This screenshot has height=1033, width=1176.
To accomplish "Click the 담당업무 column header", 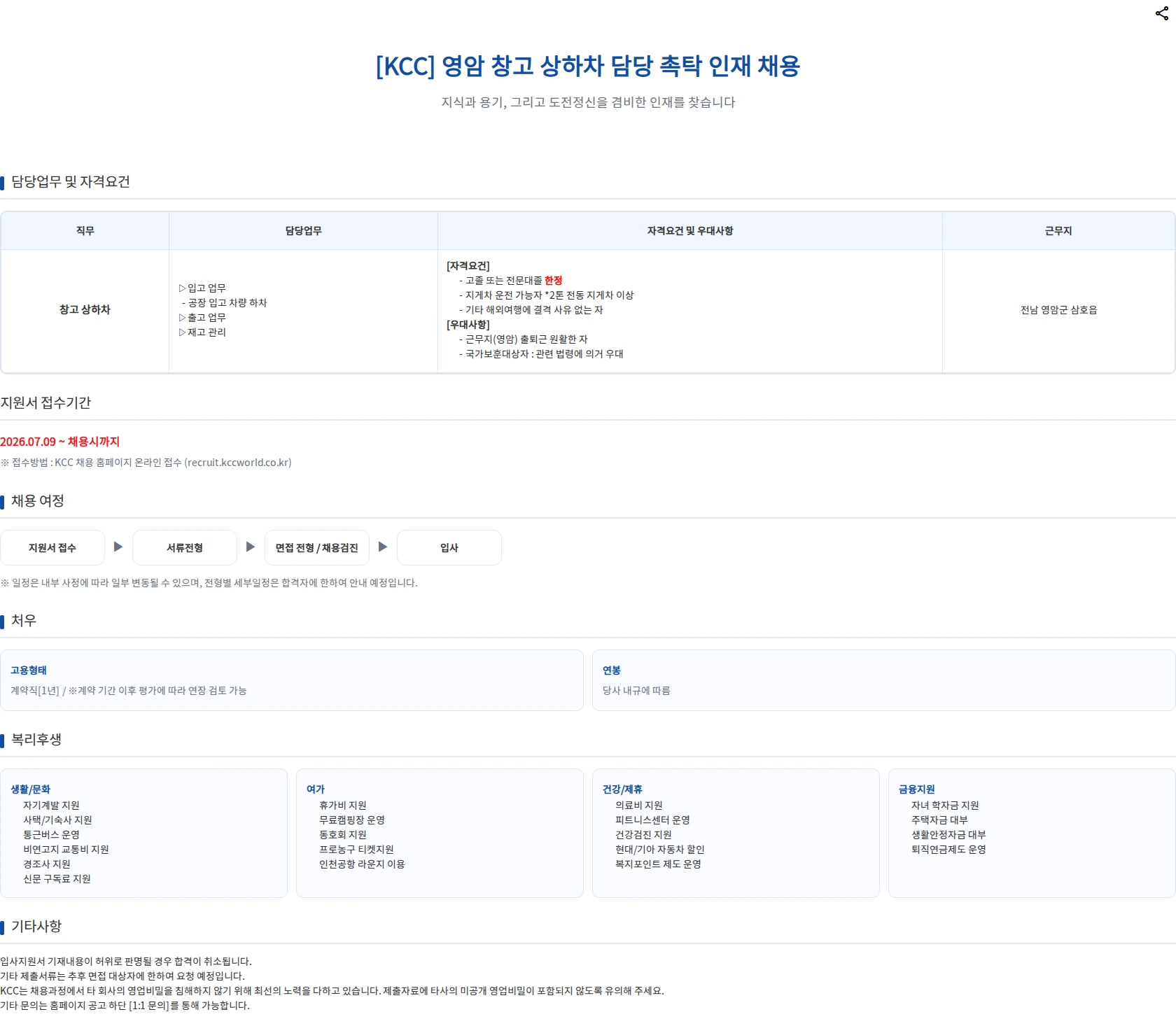I will click(303, 231).
